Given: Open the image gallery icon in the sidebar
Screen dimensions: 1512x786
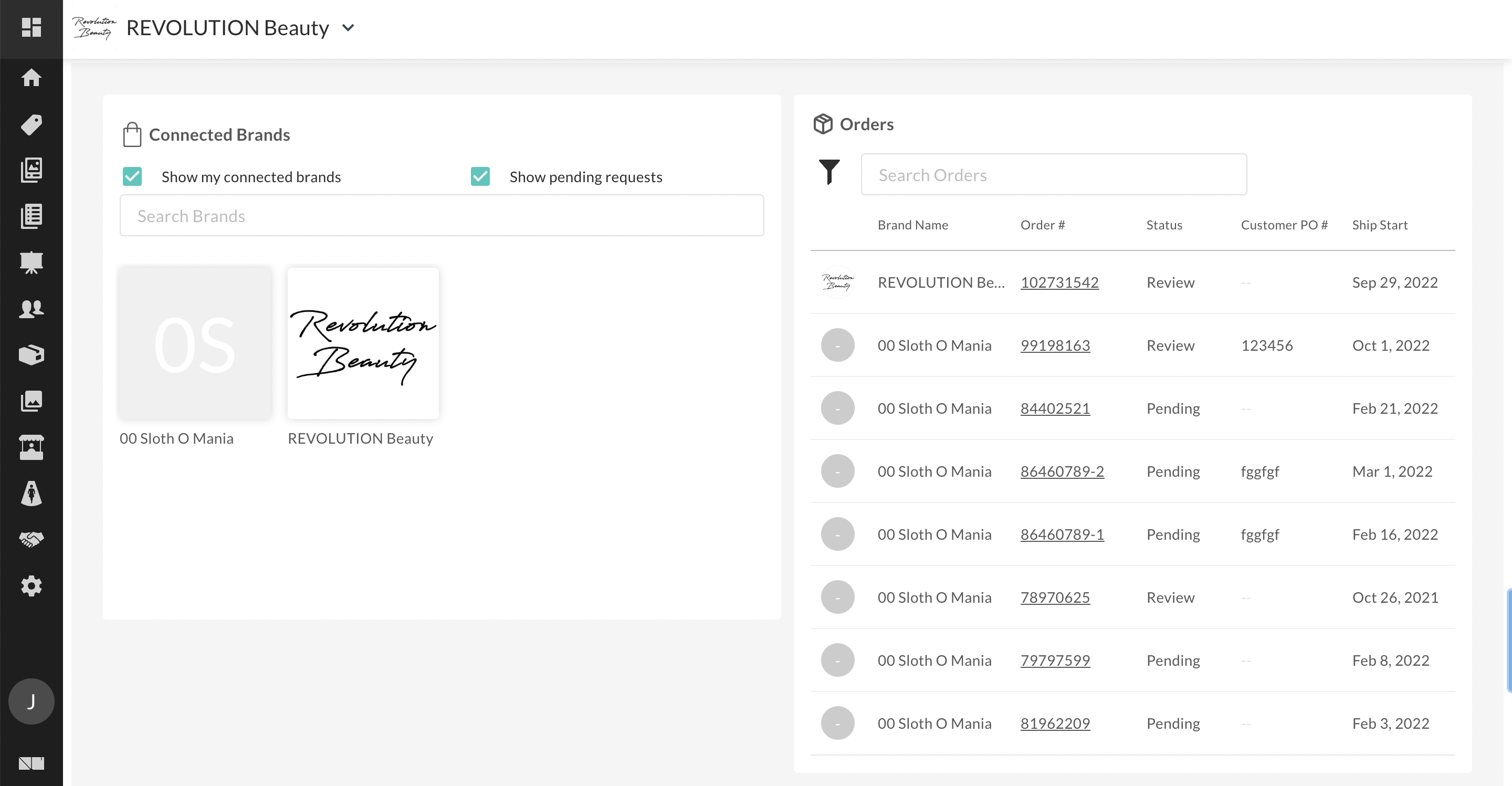Looking at the screenshot, I should point(31,401).
